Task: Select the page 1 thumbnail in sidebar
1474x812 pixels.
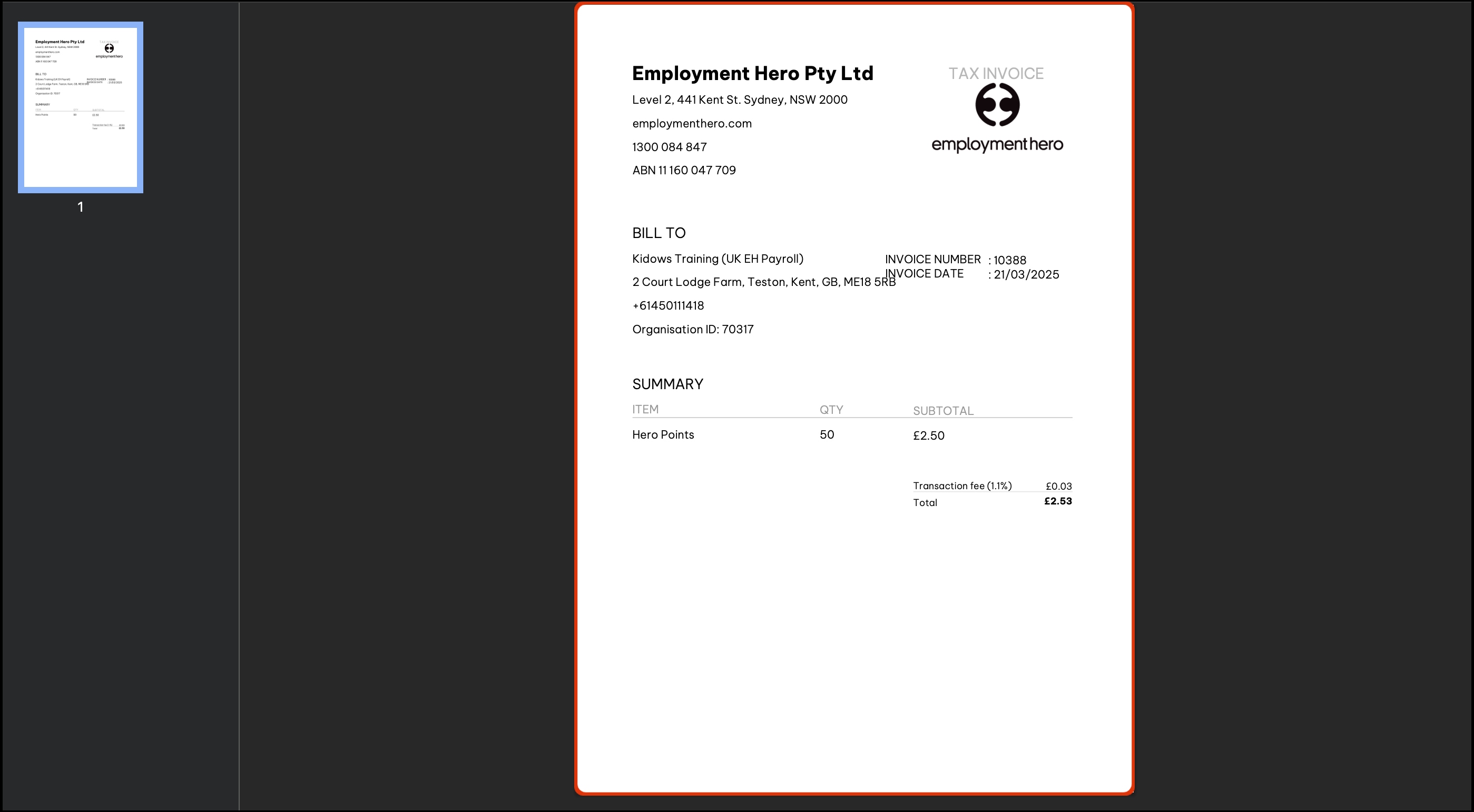Action: tap(80, 107)
